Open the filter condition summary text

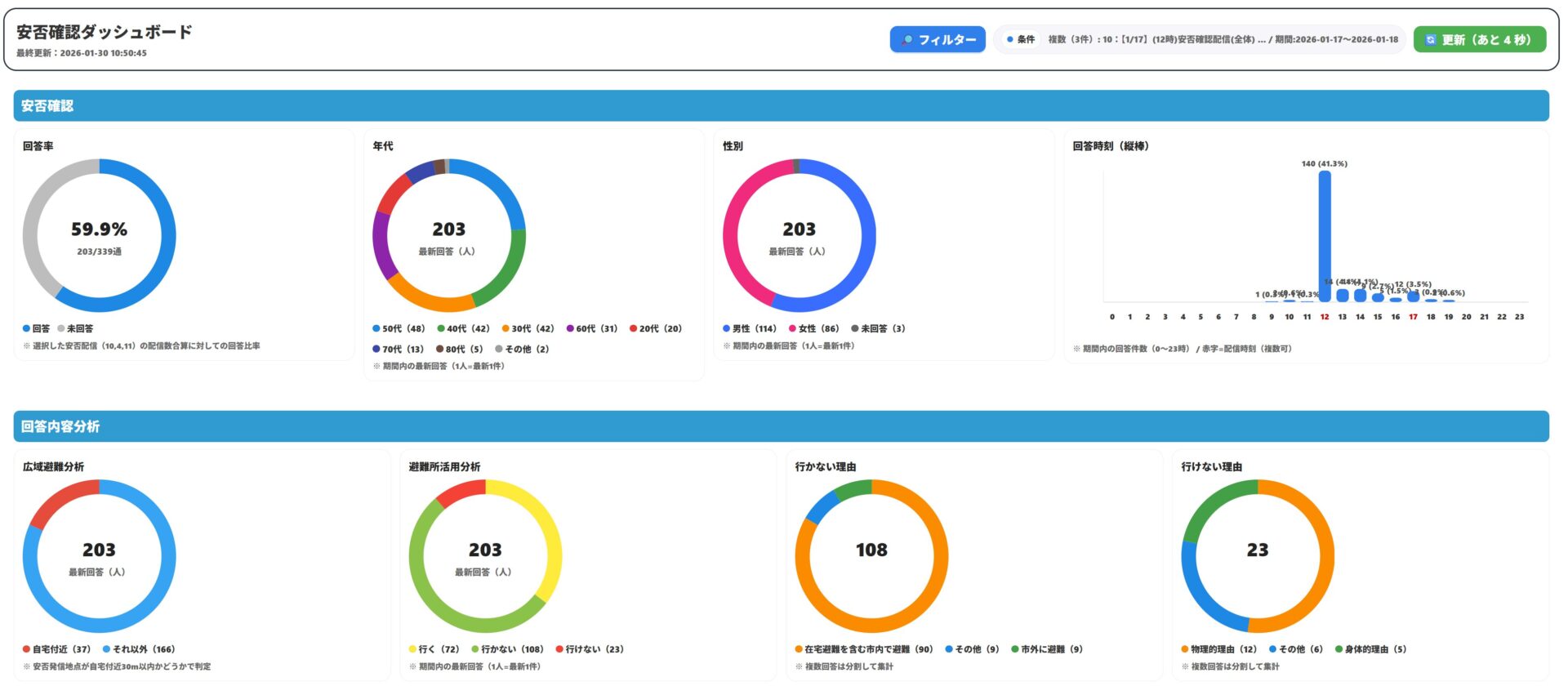pyautogui.click(x=1223, y=39)
